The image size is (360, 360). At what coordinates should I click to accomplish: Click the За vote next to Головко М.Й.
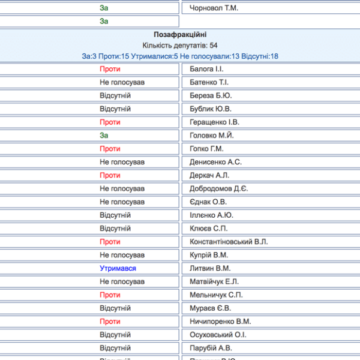tap(104, 136)
